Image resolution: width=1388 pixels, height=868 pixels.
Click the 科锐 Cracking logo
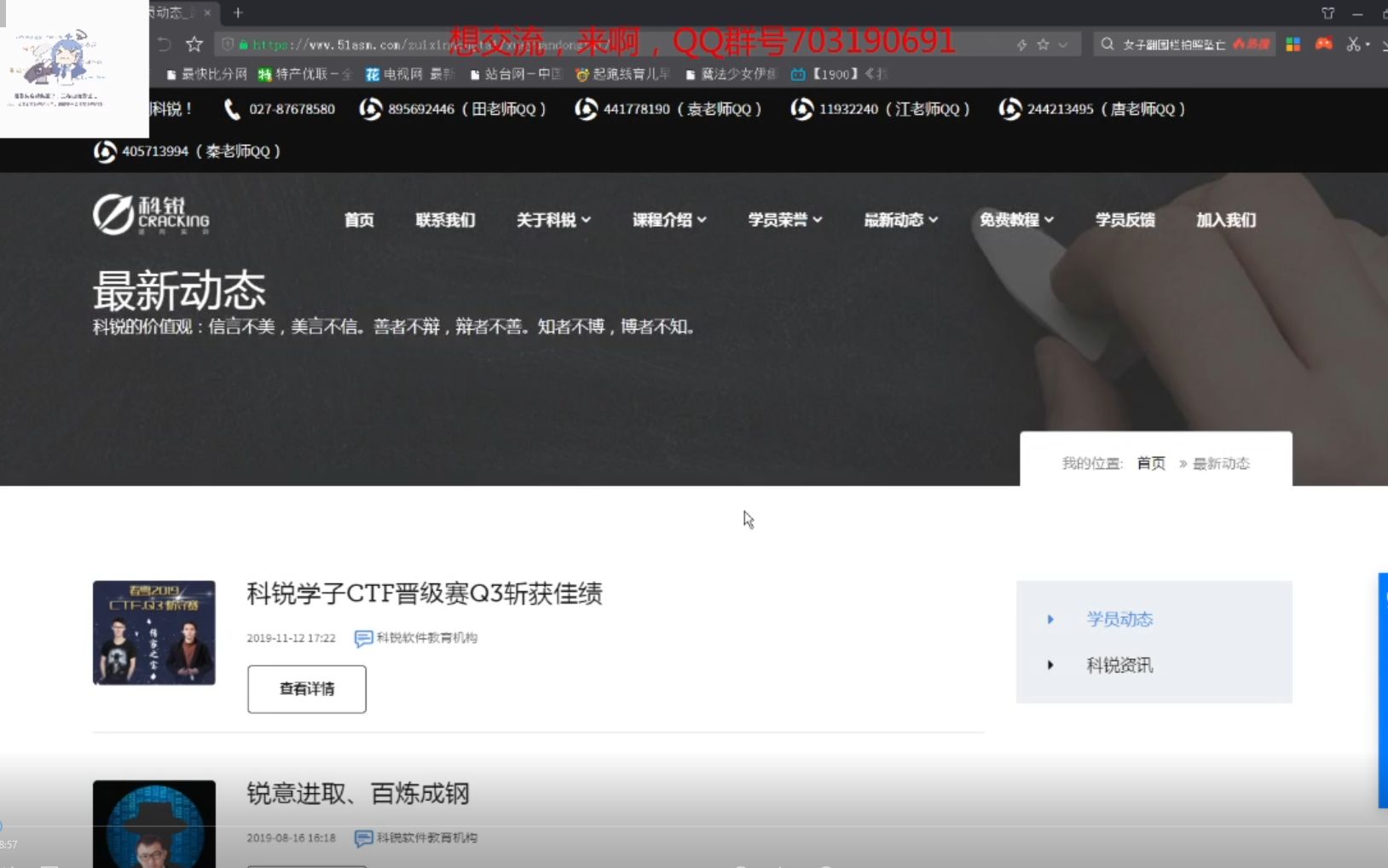pos(151,215)
